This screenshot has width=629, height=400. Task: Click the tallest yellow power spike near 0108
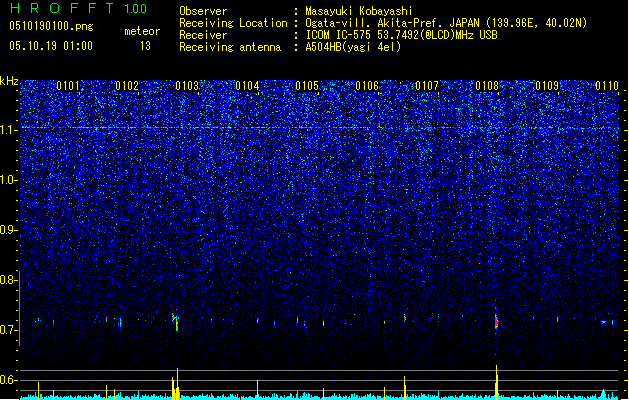[497, 381]
